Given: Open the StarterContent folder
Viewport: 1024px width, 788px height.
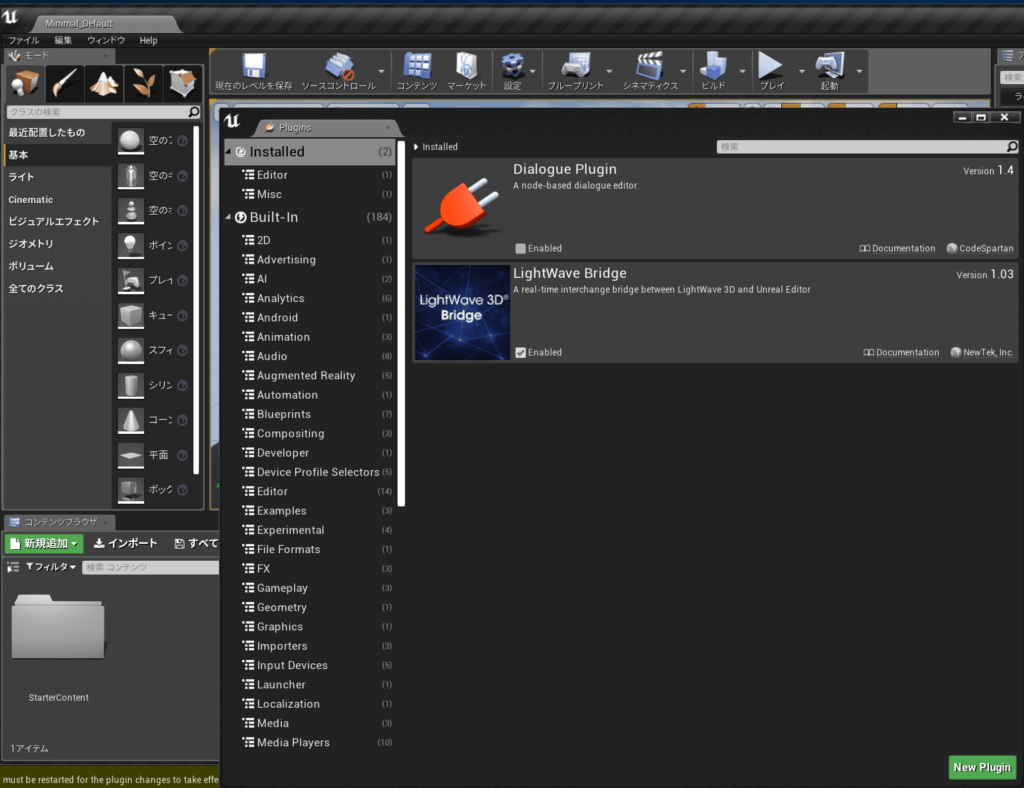Looking at the screenshot, I should [x=58, y=627].
